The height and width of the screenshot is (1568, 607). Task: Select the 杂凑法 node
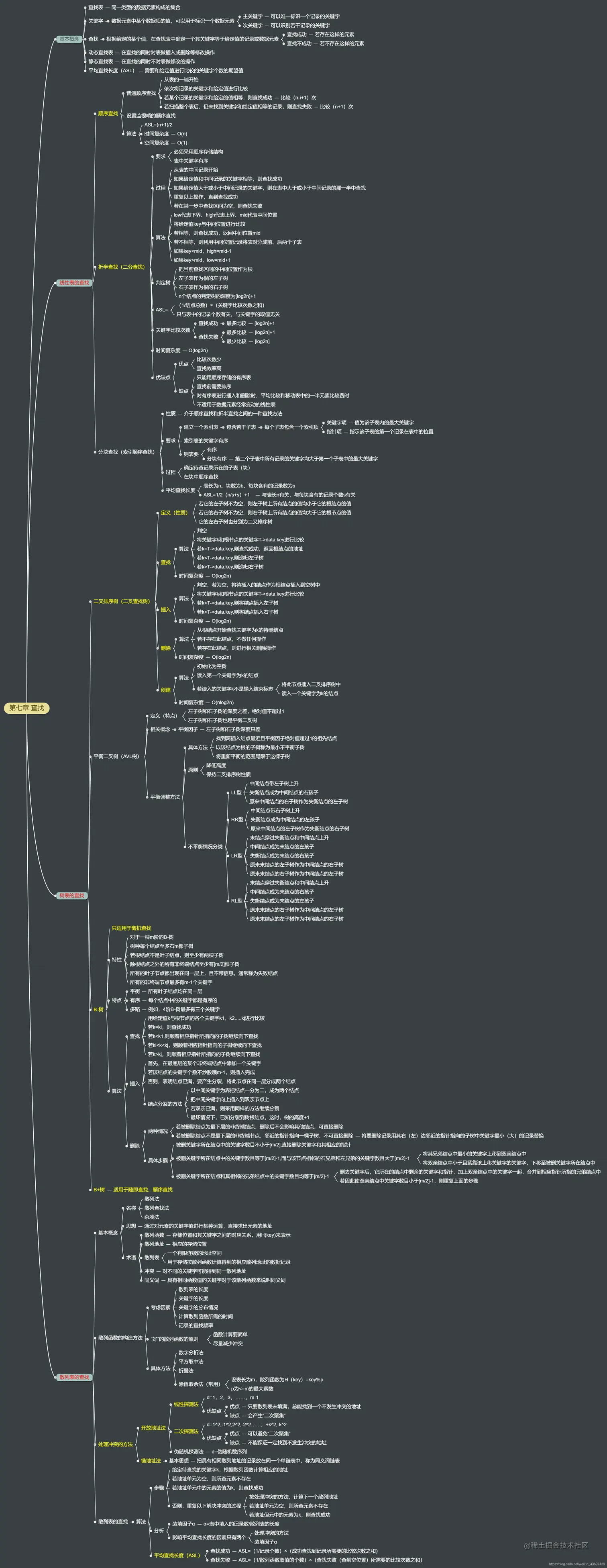[x=151, y=1217]
